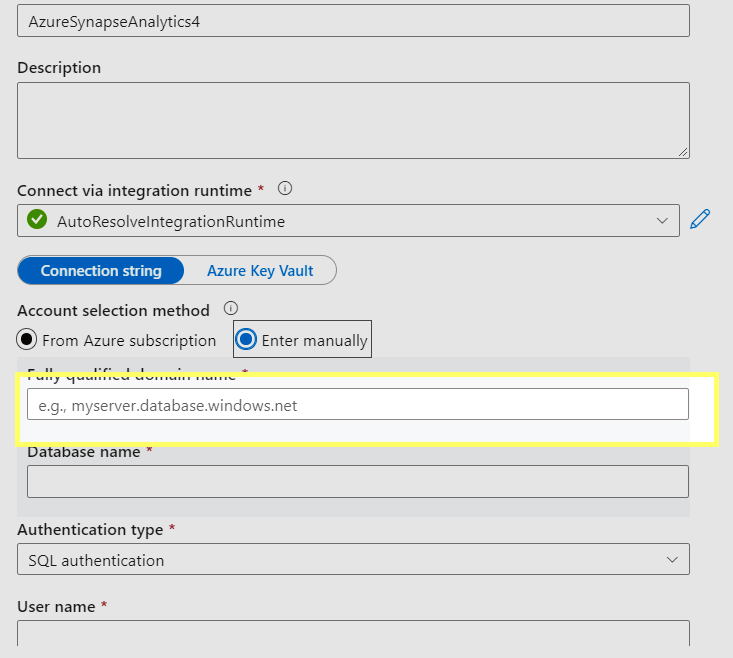Switch to Connection string tab
Image resolution: width=733 pixels, height=658 pixels.
click(101, 271)
